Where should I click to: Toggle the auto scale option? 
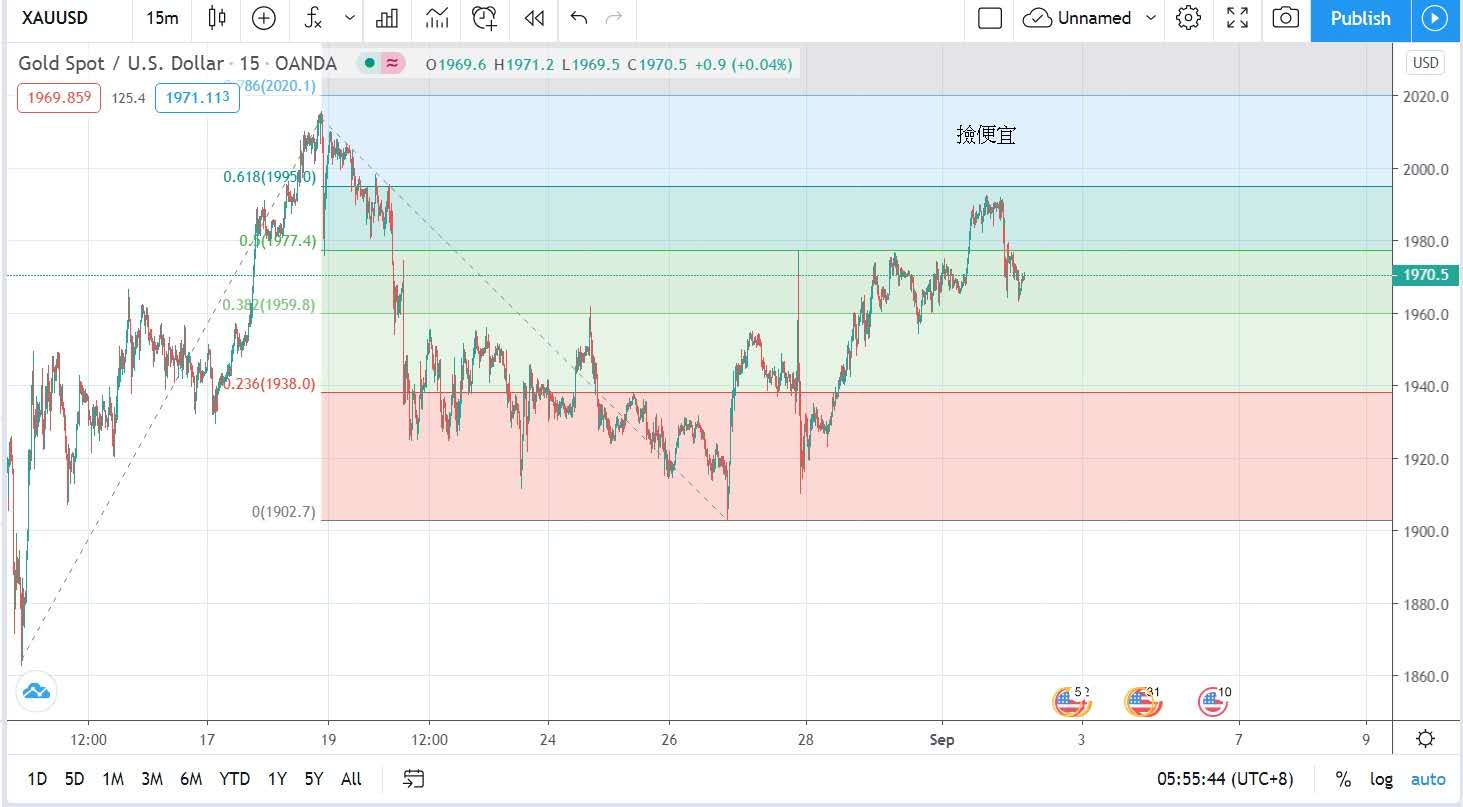(1428, 779)
